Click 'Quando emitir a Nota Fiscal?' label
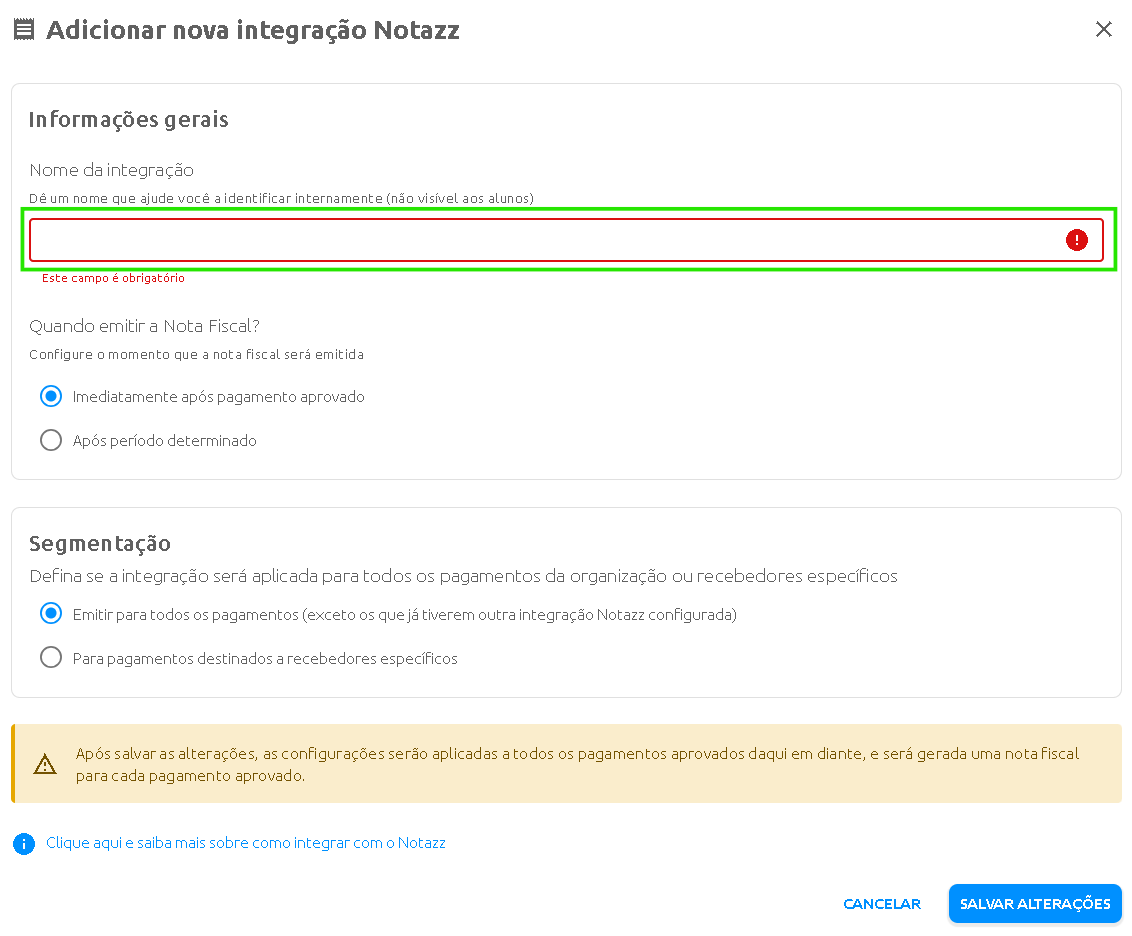This screenshot has height=936, width=1132. pos(144,326)
